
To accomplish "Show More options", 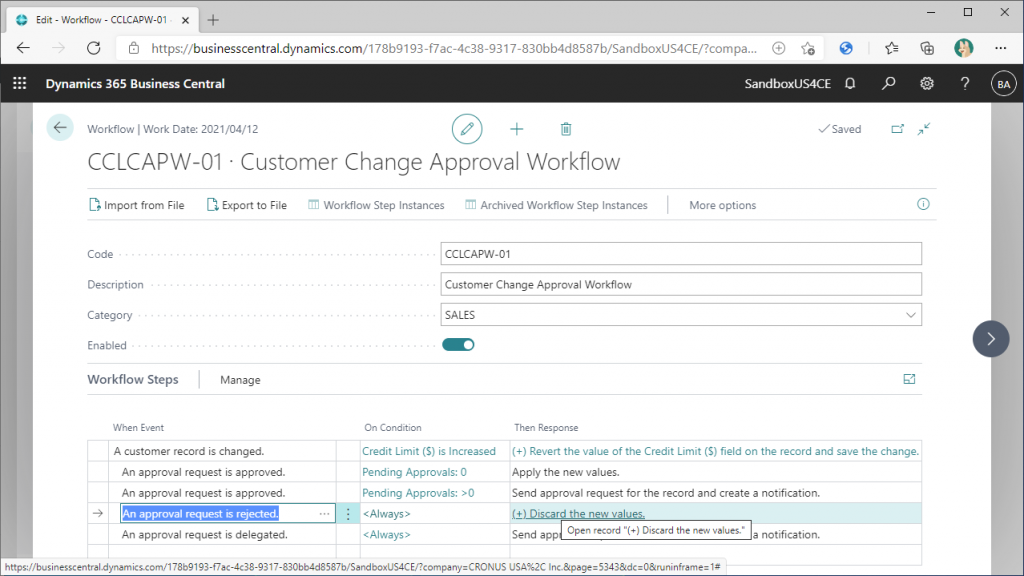I will point(722,205).
